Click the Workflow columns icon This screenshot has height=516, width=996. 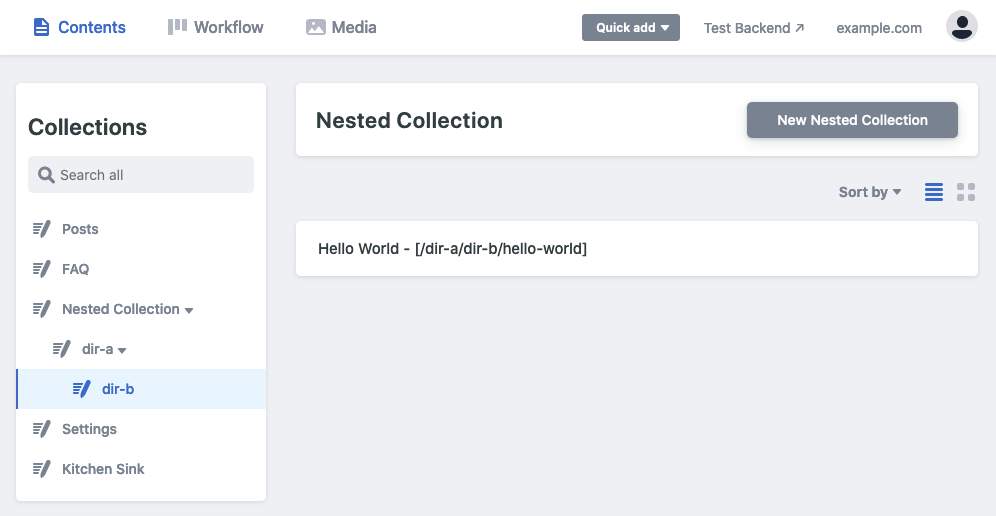click(178, 27)
